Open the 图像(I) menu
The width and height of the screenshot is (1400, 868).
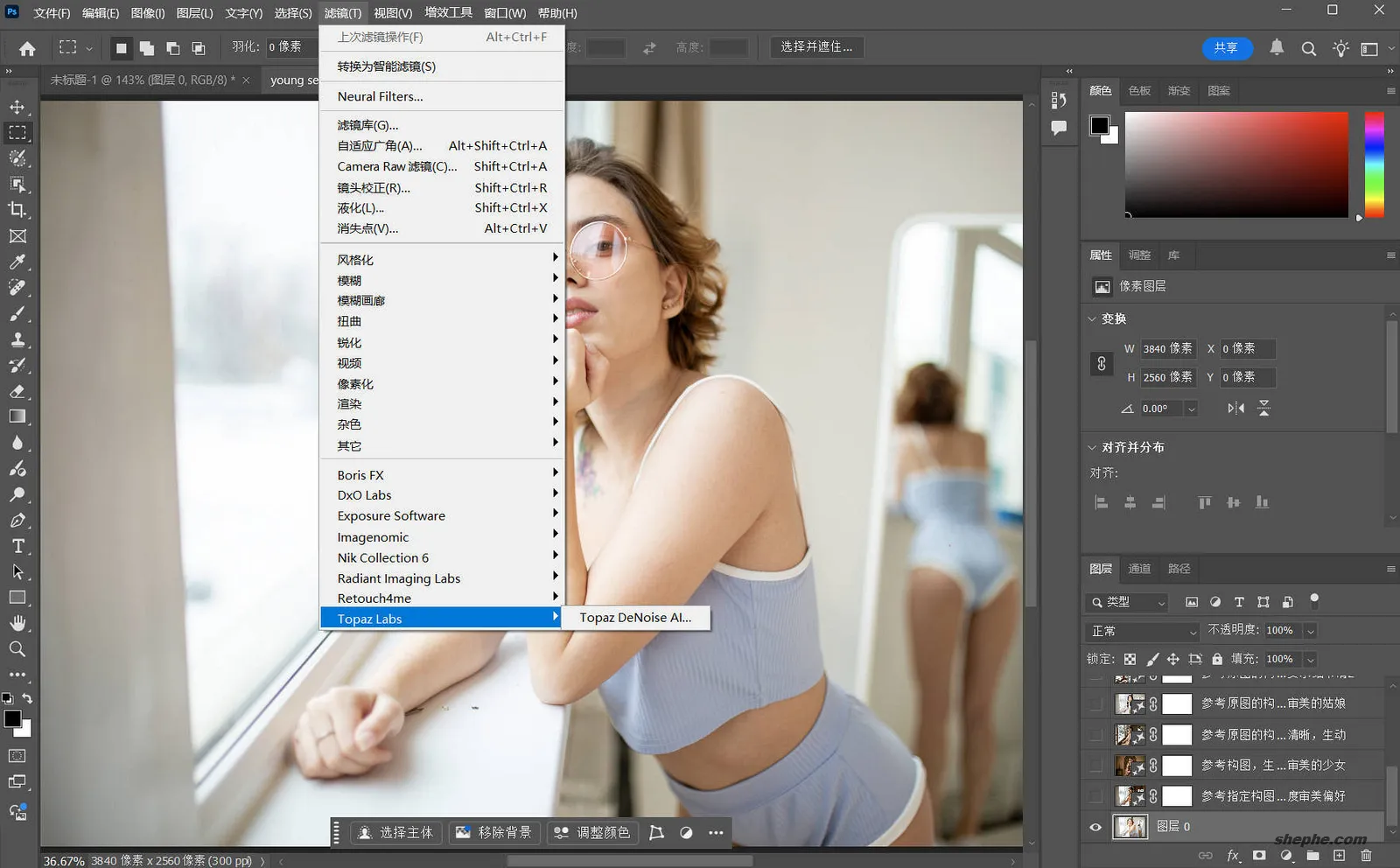tap(147, 13)
